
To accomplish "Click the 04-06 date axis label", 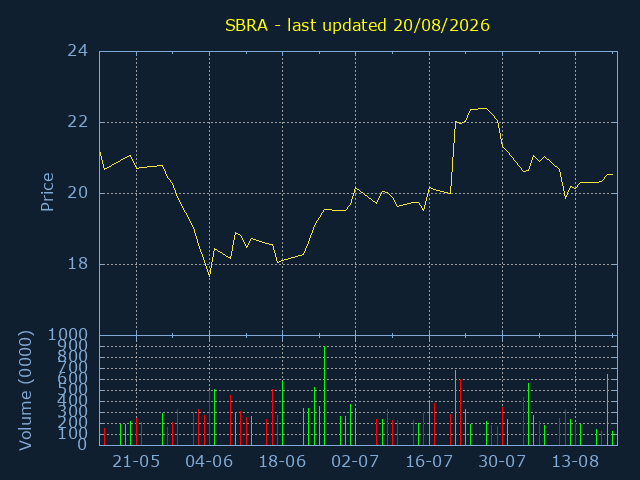I will (209, 462).
